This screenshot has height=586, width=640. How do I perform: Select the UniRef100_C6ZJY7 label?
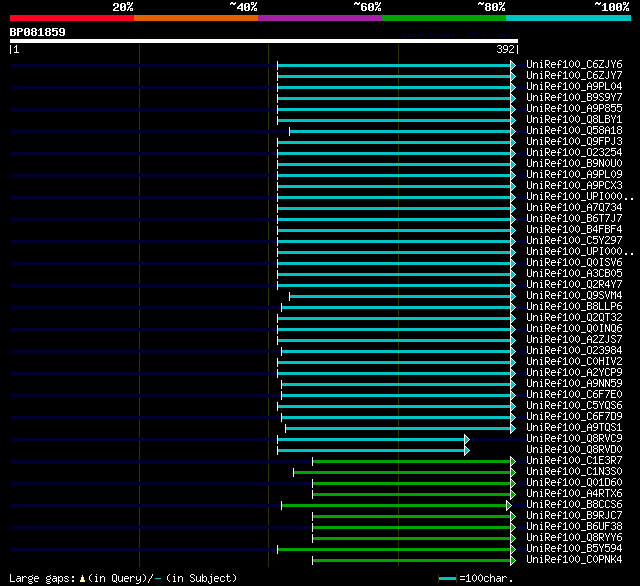[574, 75]
